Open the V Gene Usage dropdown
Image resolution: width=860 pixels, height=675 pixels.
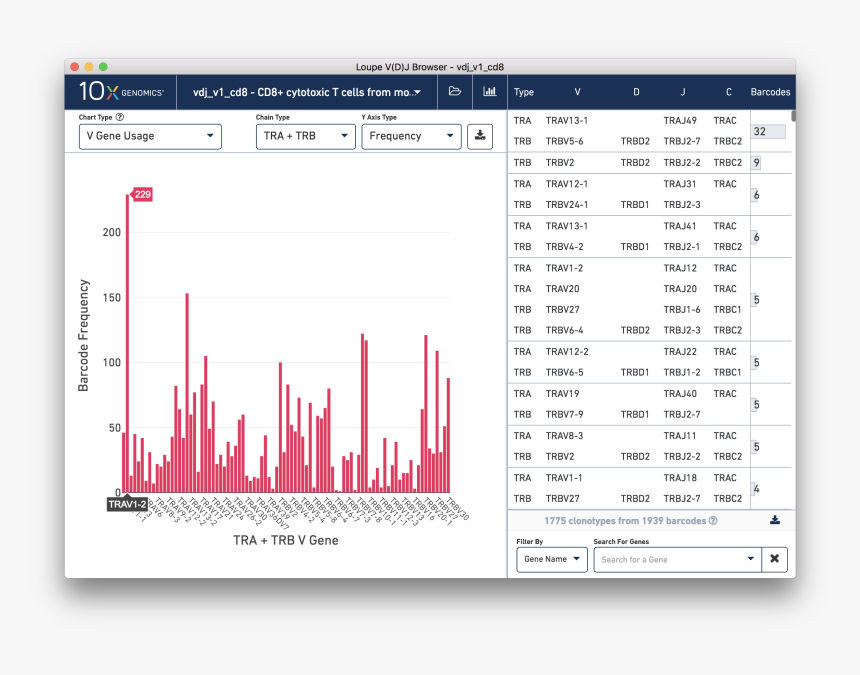tap(150, 136)
